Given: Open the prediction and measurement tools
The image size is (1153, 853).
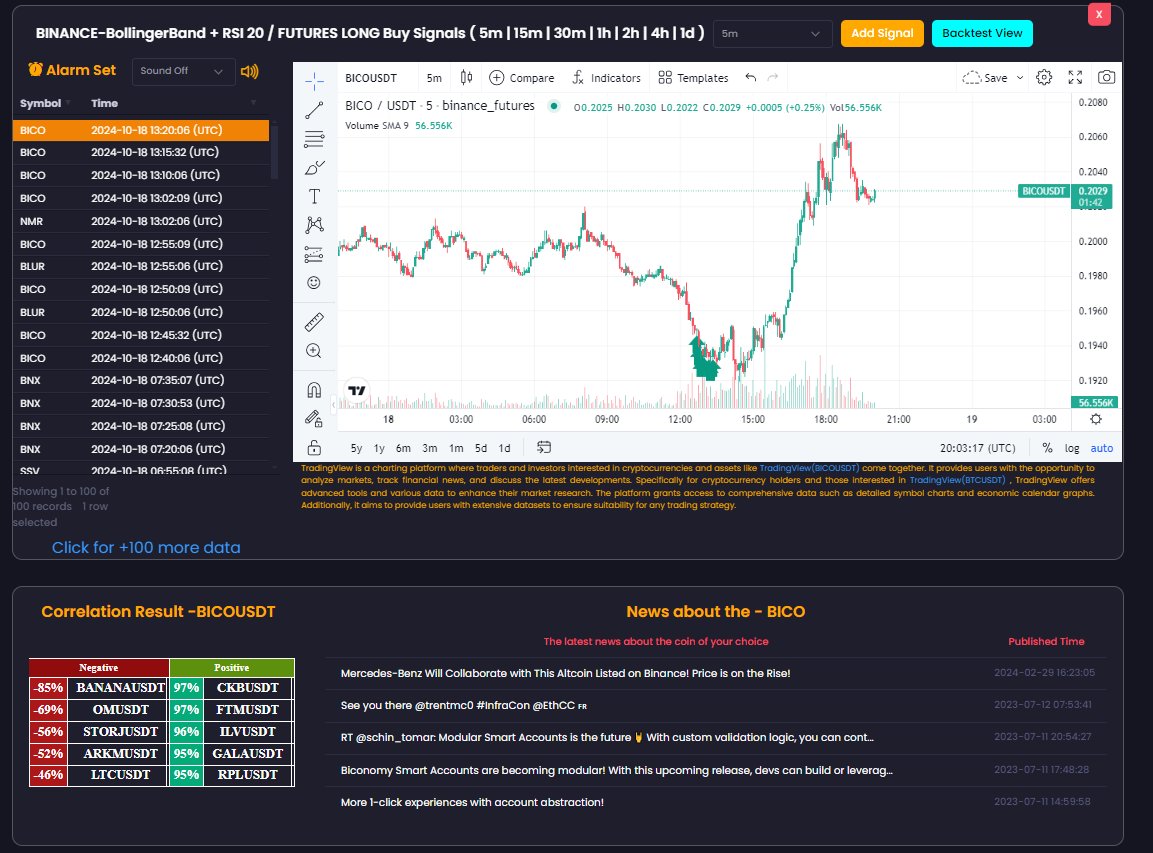Looking at the screenshot, I should [x=314, y=254].
